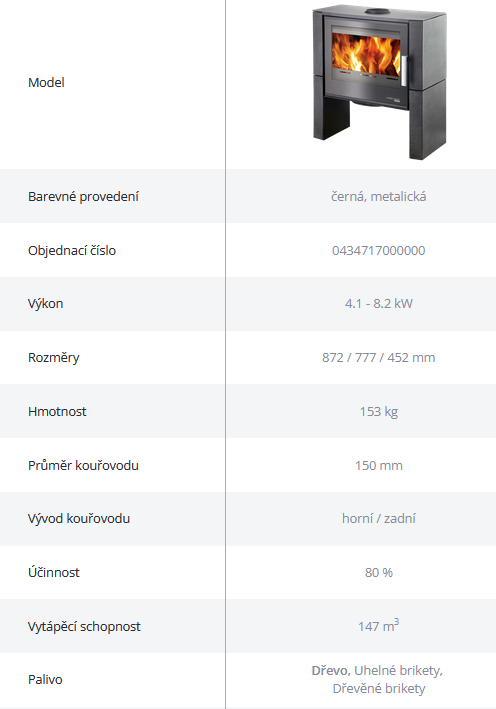The height and width of the screenshot is (709, 496).
Task: Click the bold Dřevo fuel text
Action: point(331,670)
